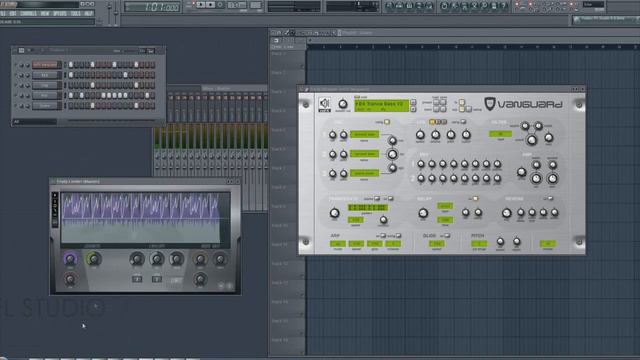Screen dimensions: 640x360
Task: Turn the green saturation knob on Fruity Limiter
Action: [93, 259]
